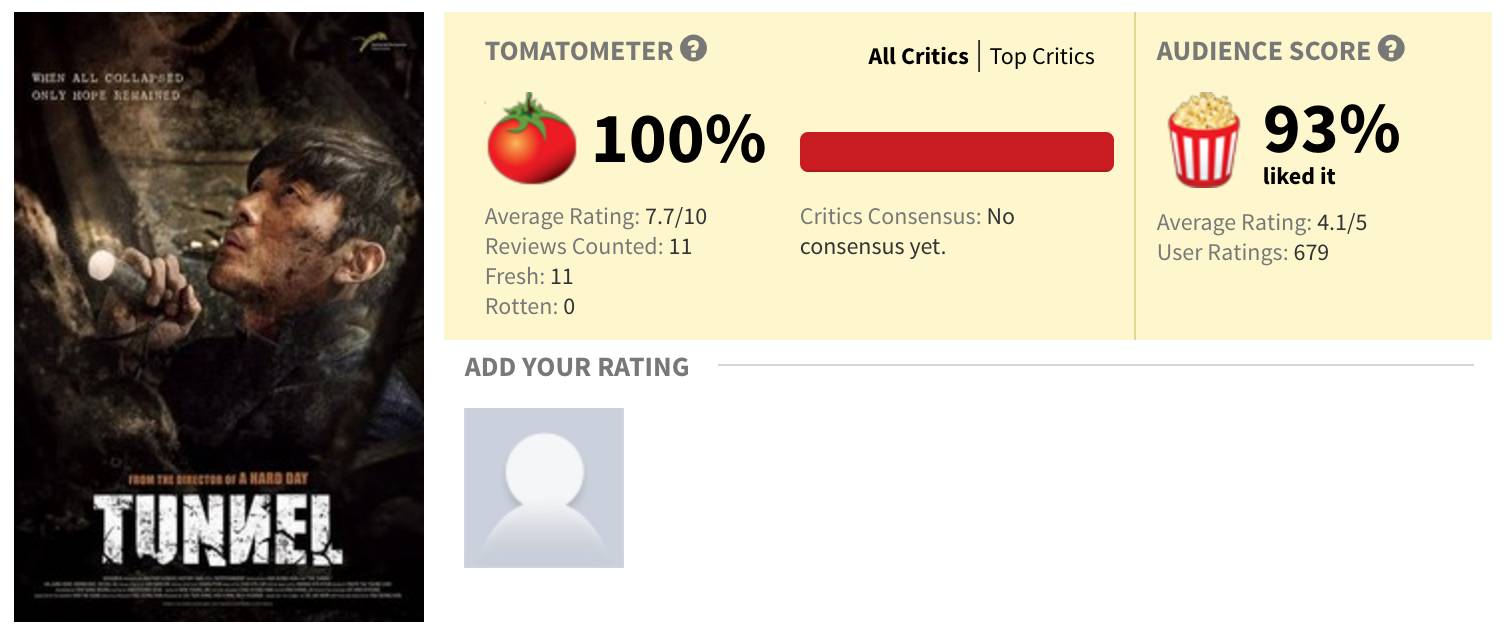Click the red Tomatometer score bar
Image resolution: width=1508 pixels, height=638 pixels.
point(956,152)
